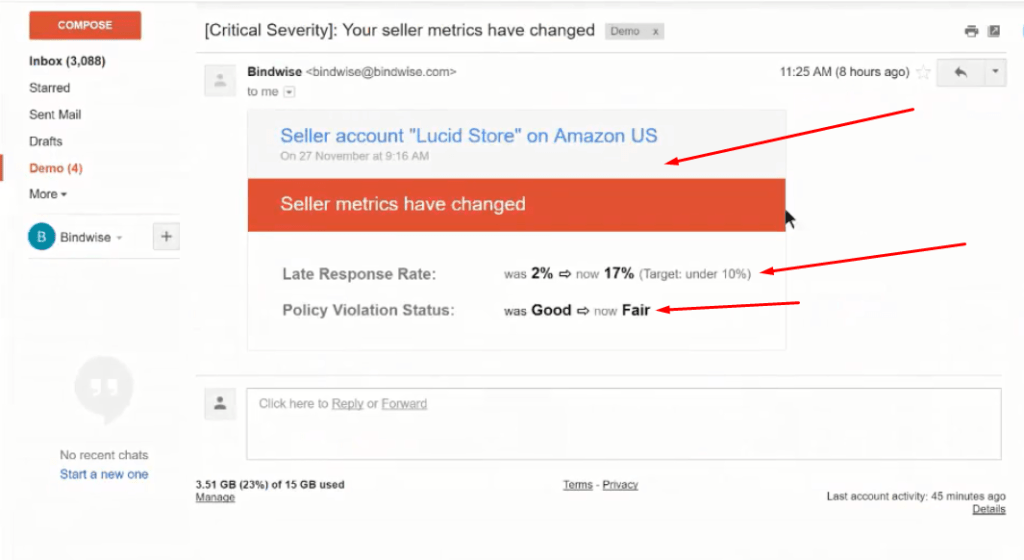The image size is (1024, 560).
Task: Click inside the reply text box
Action: tap(624, 424)
